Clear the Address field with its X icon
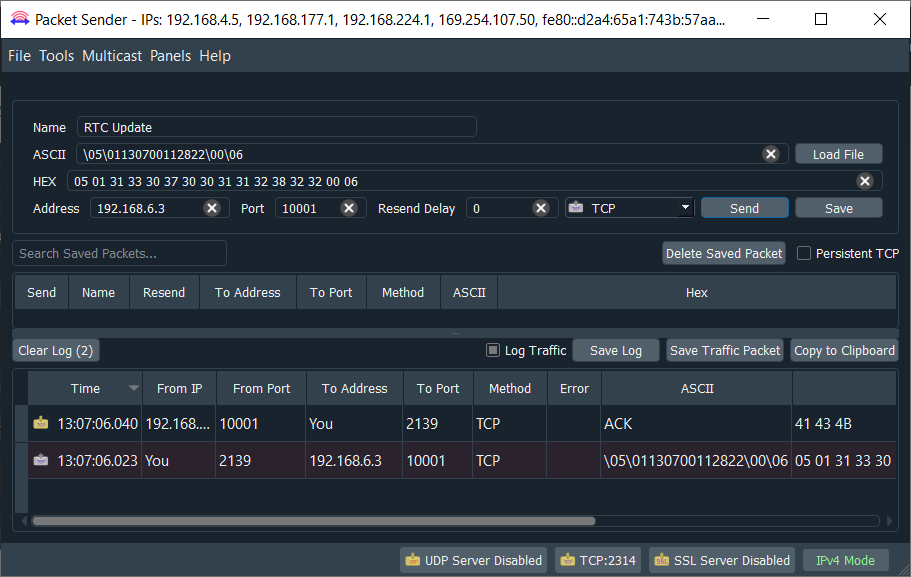Viewport: 911px width, 577px height. click(212, 208)
